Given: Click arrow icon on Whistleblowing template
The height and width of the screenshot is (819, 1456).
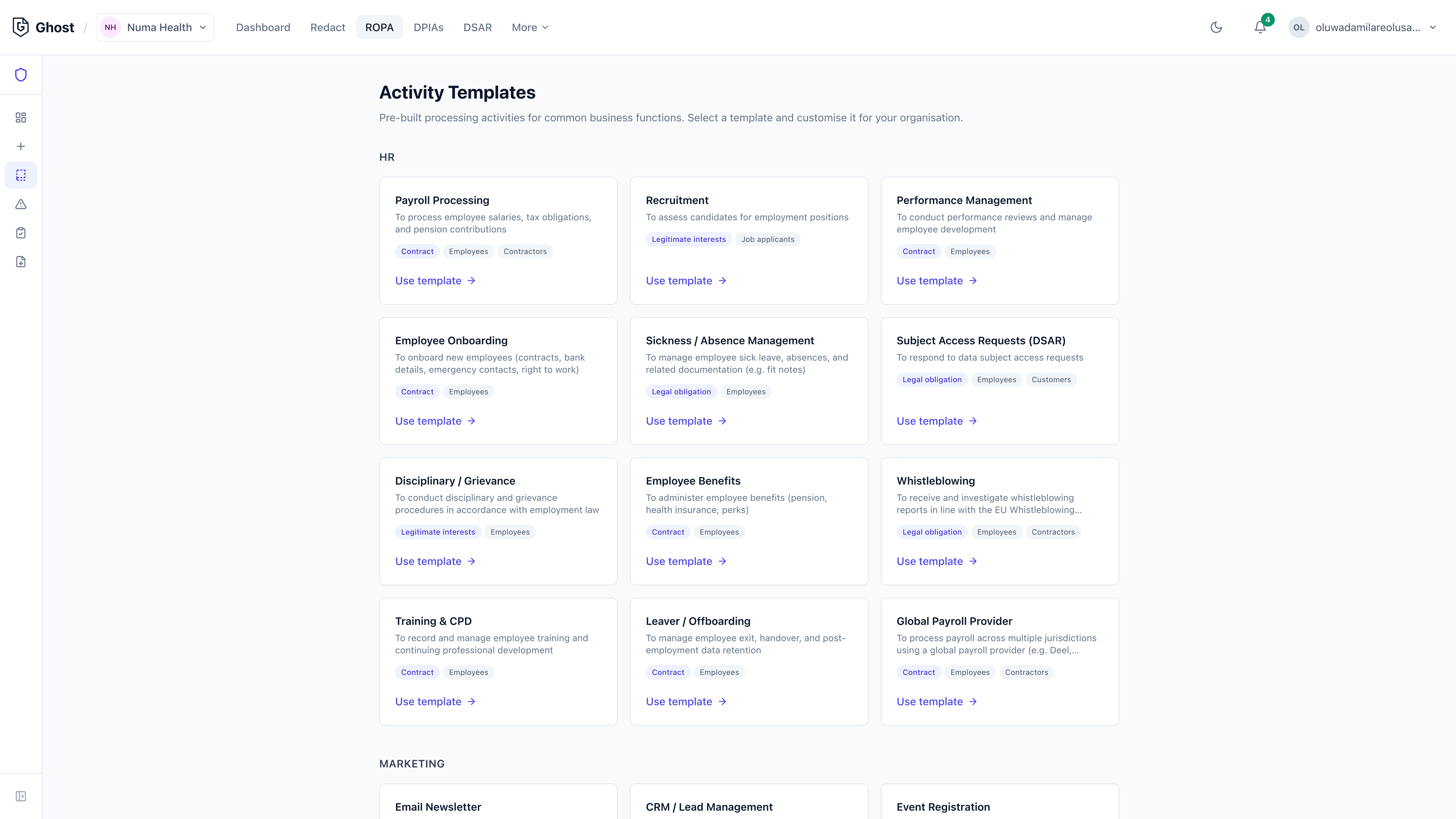Looking at the screenshot, I should coord(973,561).
